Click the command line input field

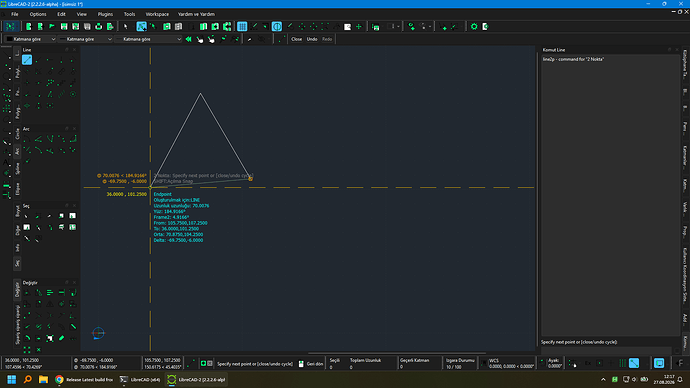tap(606, 350)
